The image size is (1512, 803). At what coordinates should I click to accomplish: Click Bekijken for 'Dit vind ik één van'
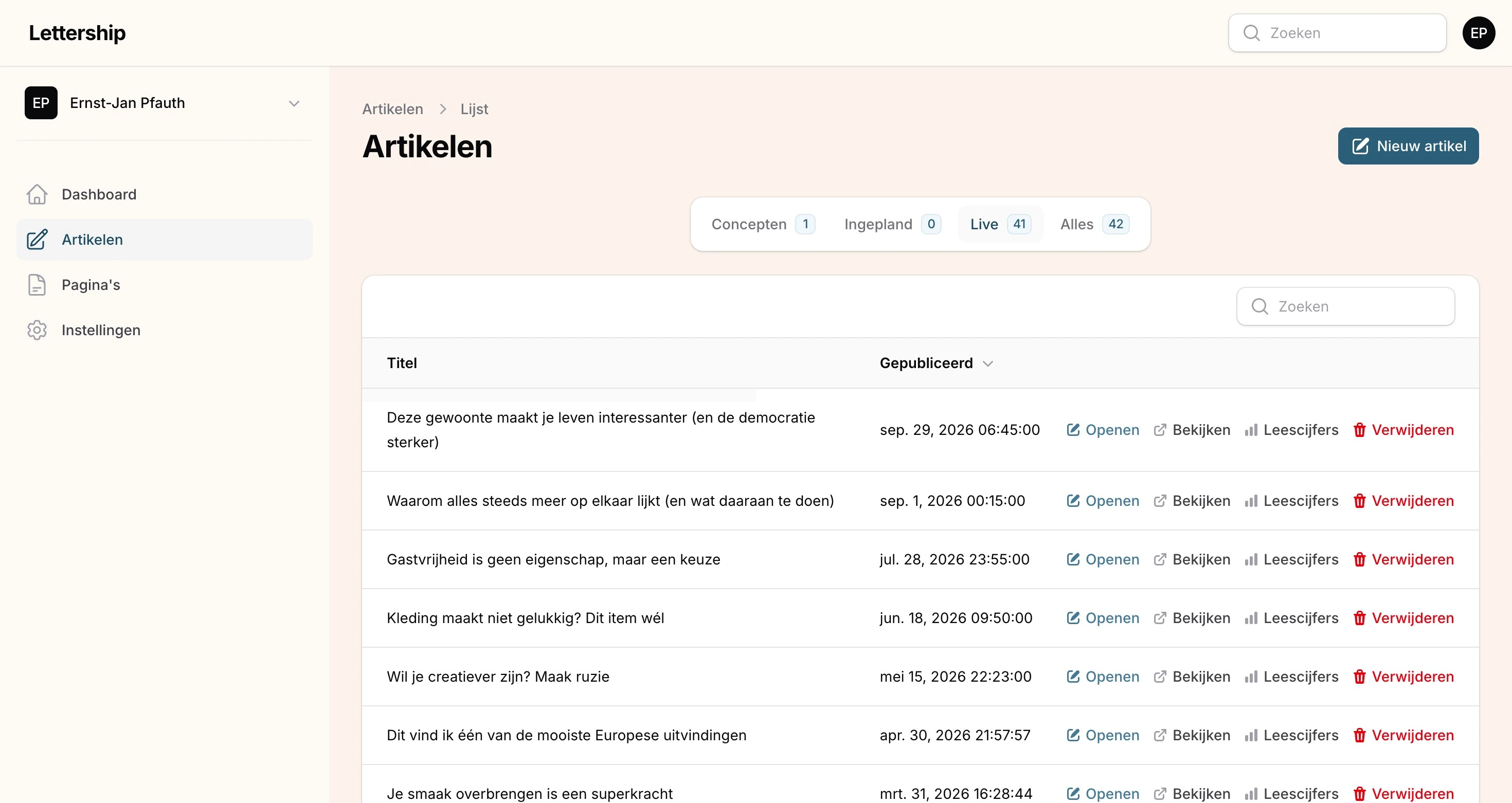click(1192, 736)
